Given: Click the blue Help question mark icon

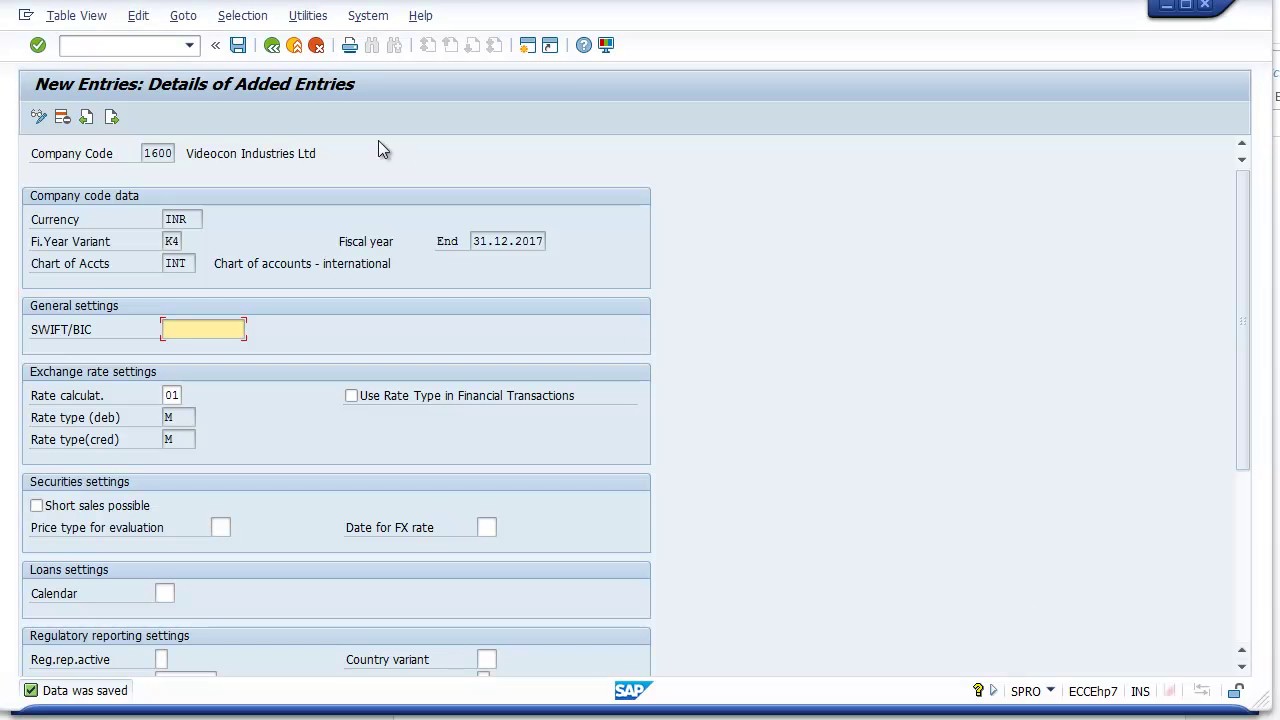Looking at the screenshot, I should point(584,45).
